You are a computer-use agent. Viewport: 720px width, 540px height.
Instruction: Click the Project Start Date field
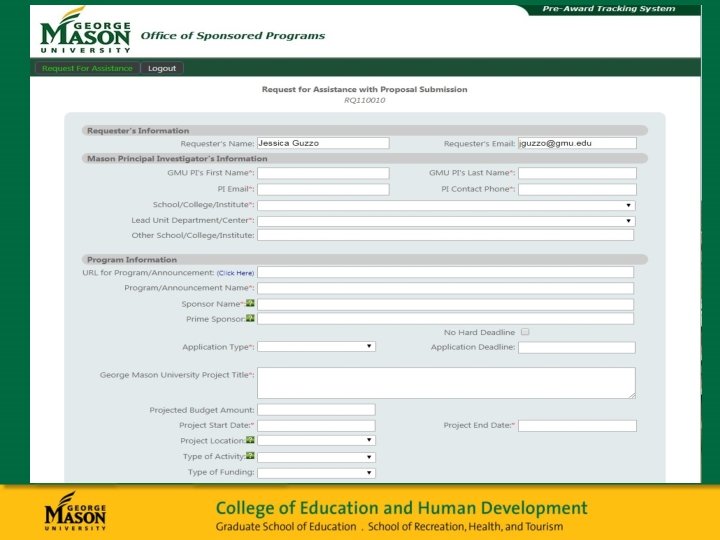[x=316, y=426]
